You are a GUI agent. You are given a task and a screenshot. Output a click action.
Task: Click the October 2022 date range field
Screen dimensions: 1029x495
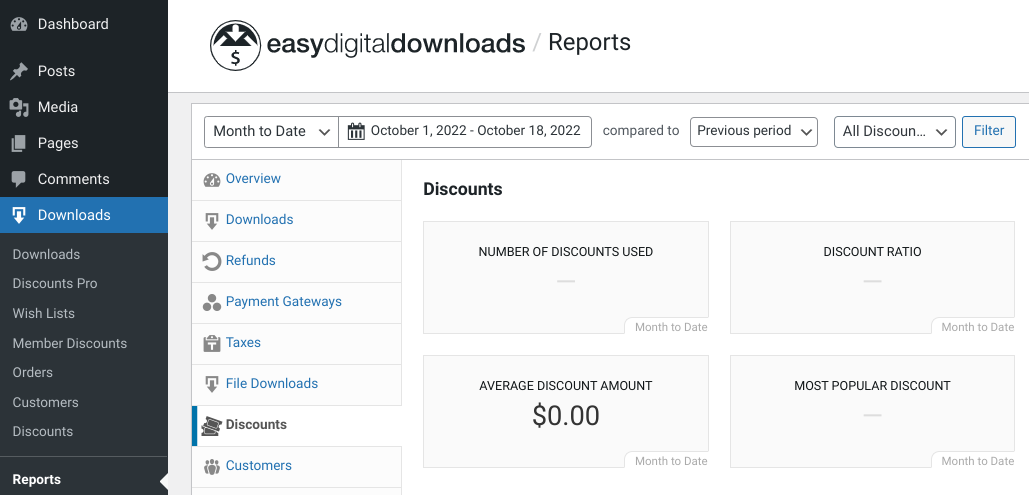[475, 131]
